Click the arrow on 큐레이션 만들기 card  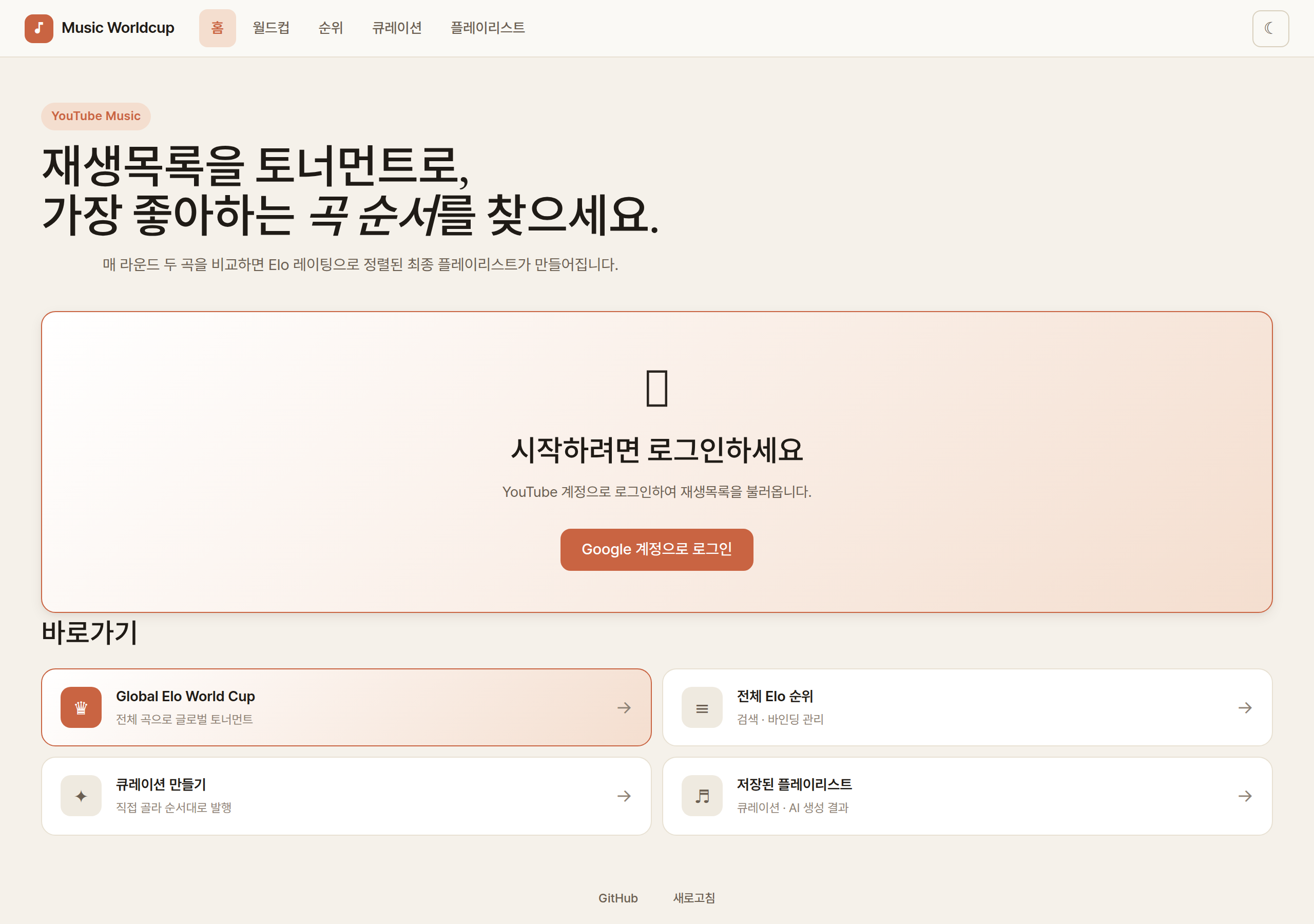624,796
